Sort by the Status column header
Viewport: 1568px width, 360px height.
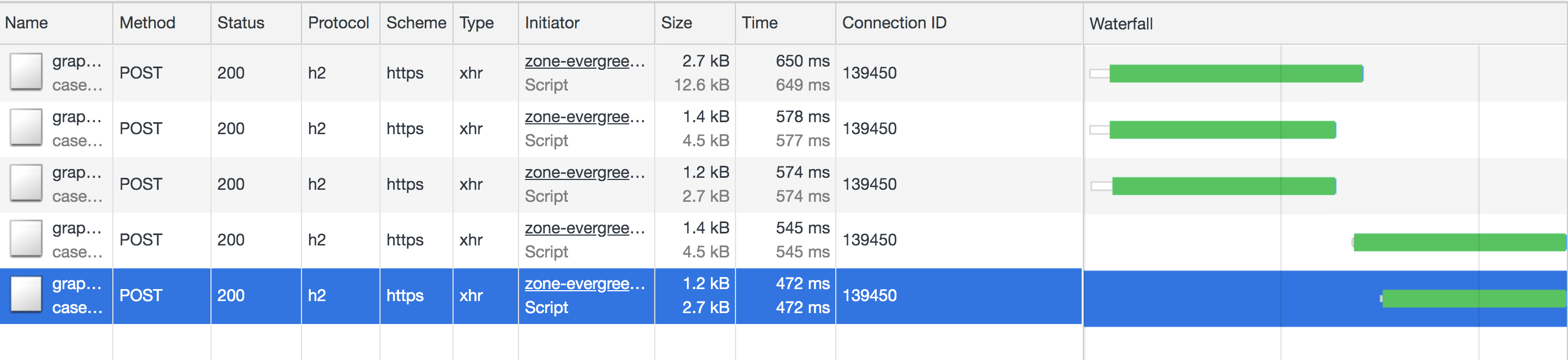pos(241,23)
